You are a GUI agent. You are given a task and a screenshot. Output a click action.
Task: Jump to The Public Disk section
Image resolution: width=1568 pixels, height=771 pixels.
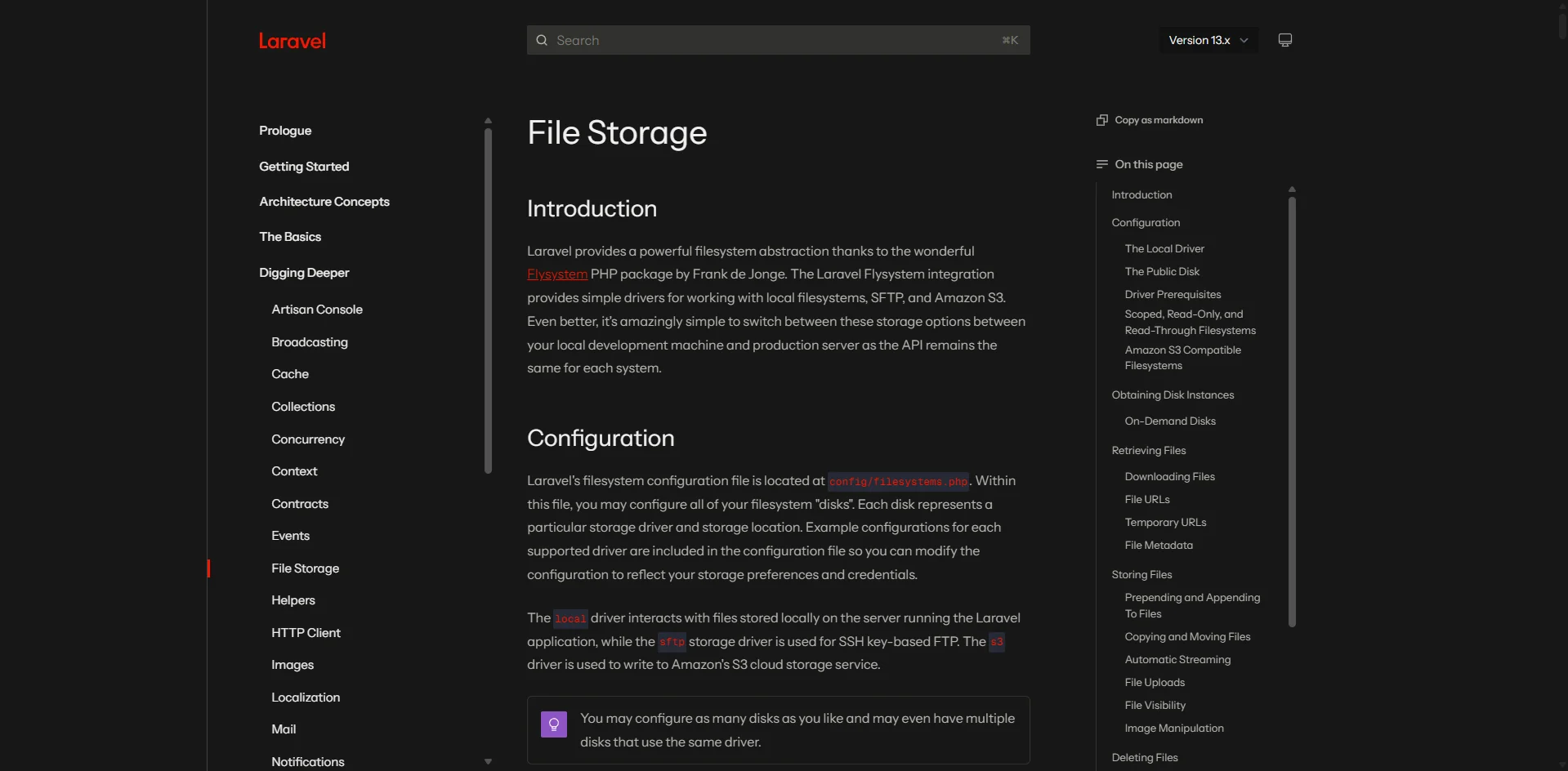click(1162, 272)
